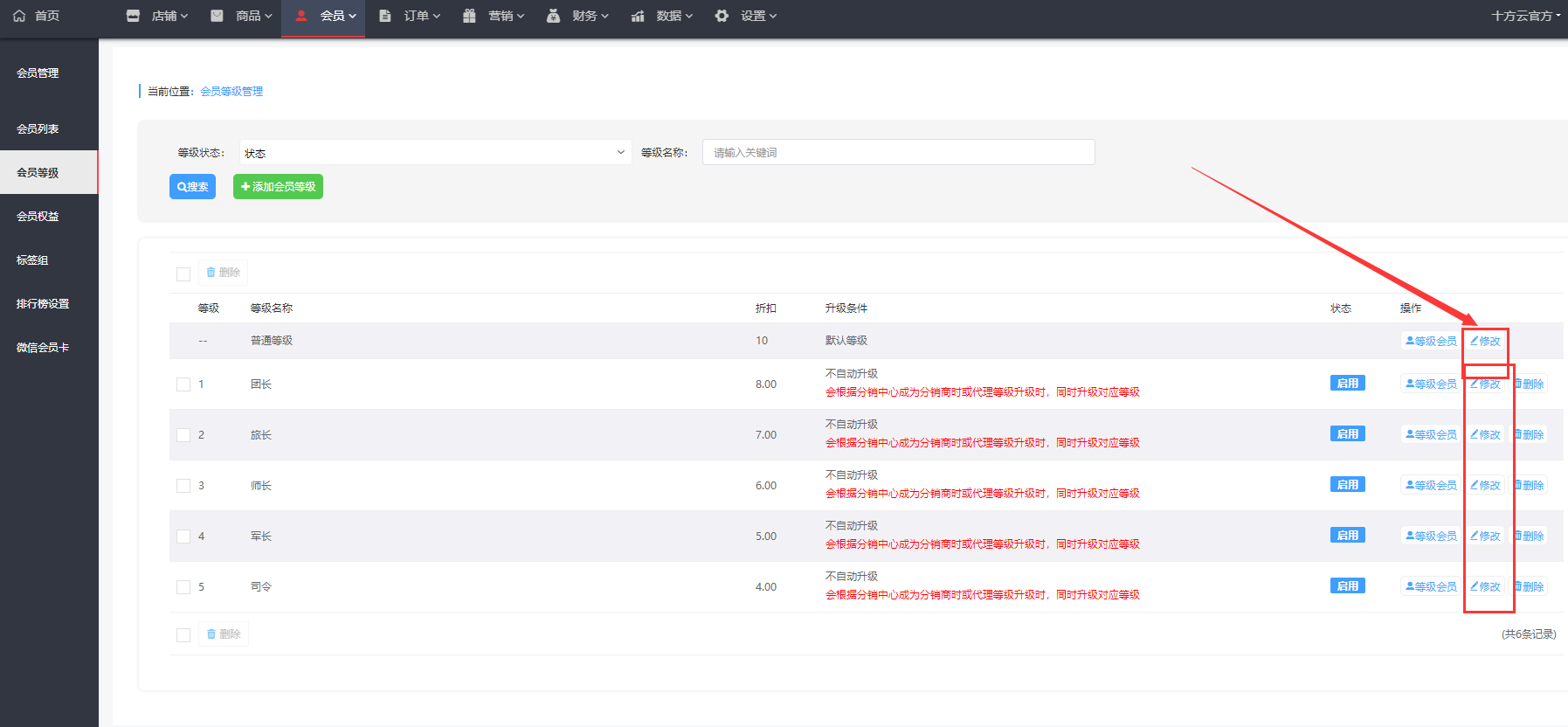Edit the 团长 level via 修改

point(1485,384)
